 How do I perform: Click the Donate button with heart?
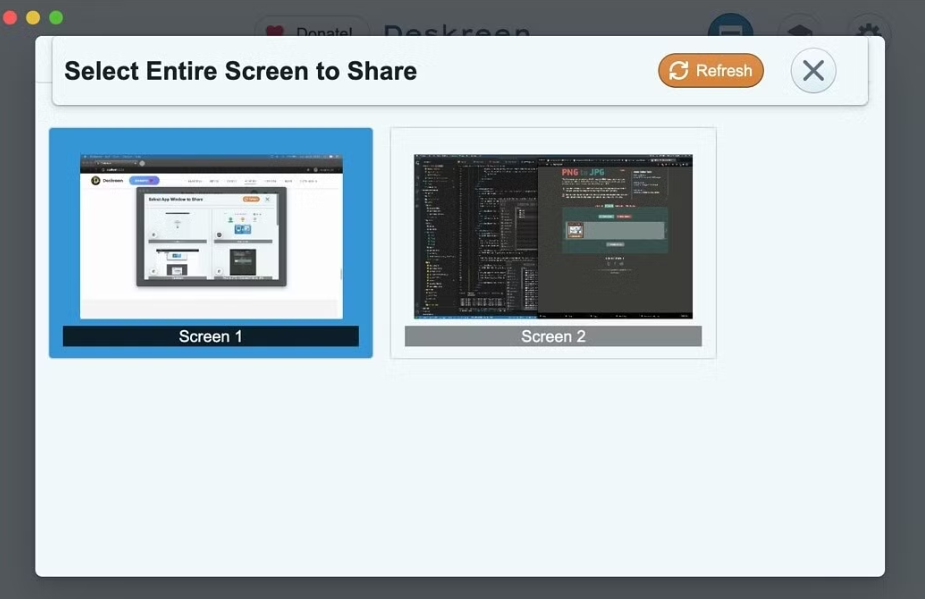tap(312, 28)
